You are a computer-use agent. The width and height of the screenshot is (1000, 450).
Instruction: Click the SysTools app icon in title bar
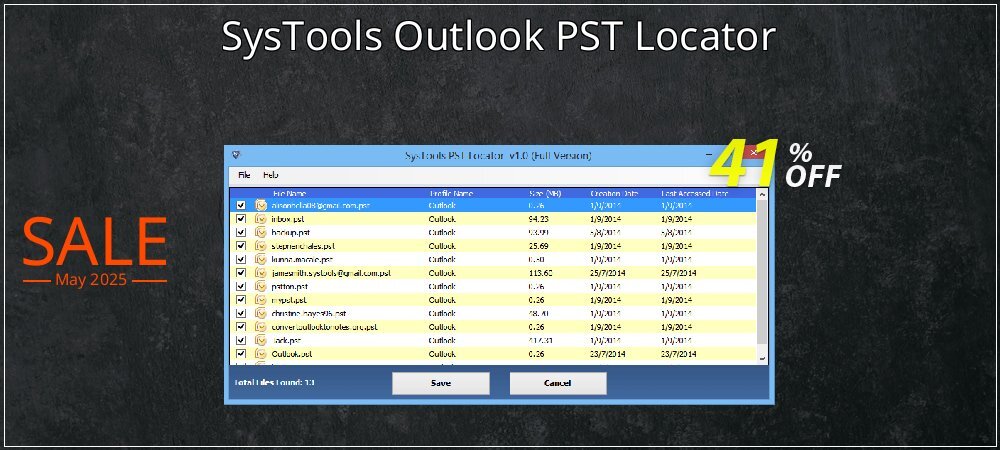(x=236, y=155)
